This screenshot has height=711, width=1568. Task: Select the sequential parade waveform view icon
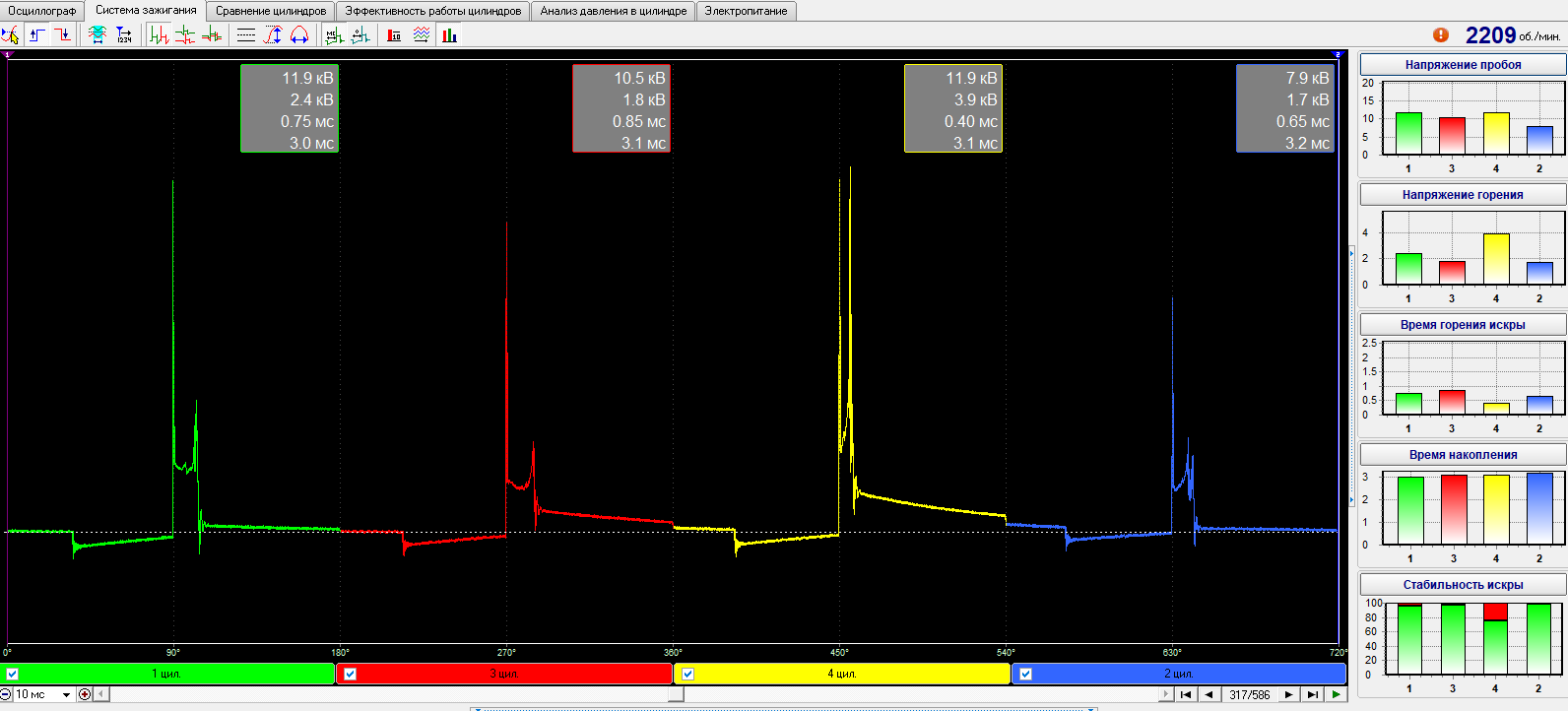(x=160, y=35)
